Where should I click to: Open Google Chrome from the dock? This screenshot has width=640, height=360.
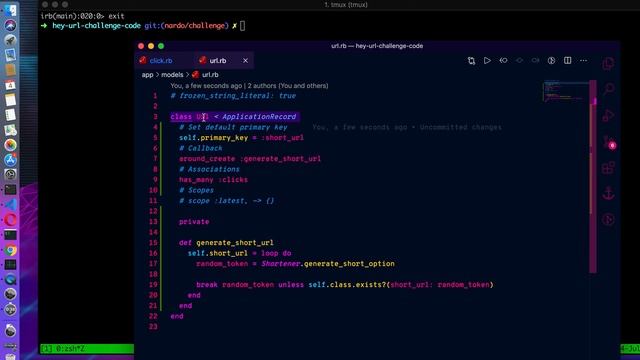coord(10,250)
